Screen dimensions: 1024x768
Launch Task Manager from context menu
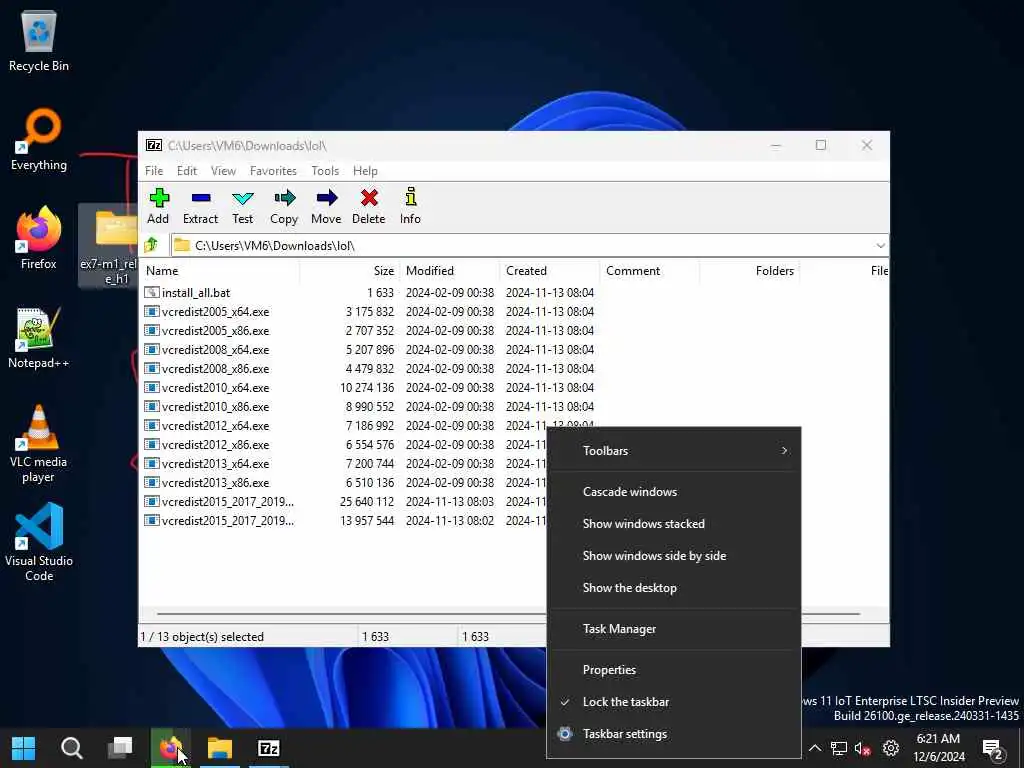(x=674, y=629)
